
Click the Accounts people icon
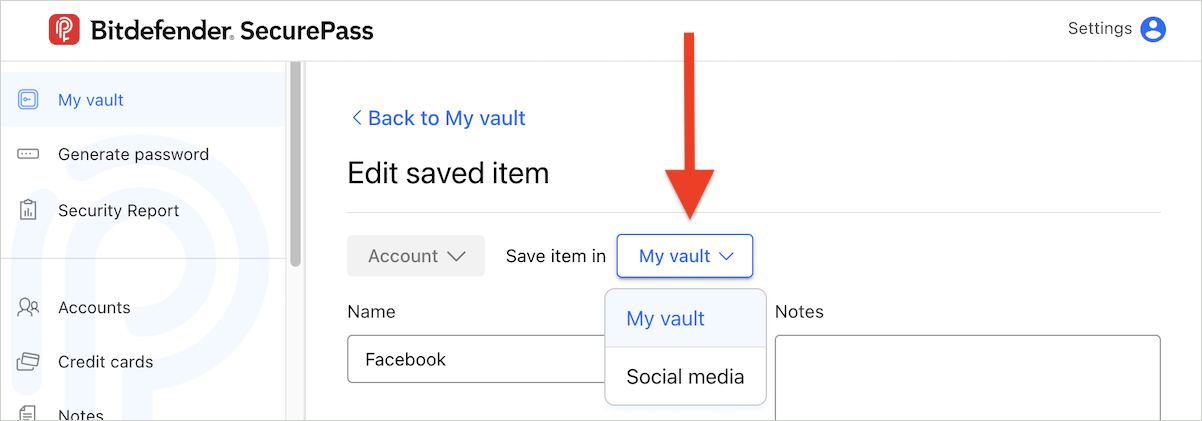[x=28, y=308]
